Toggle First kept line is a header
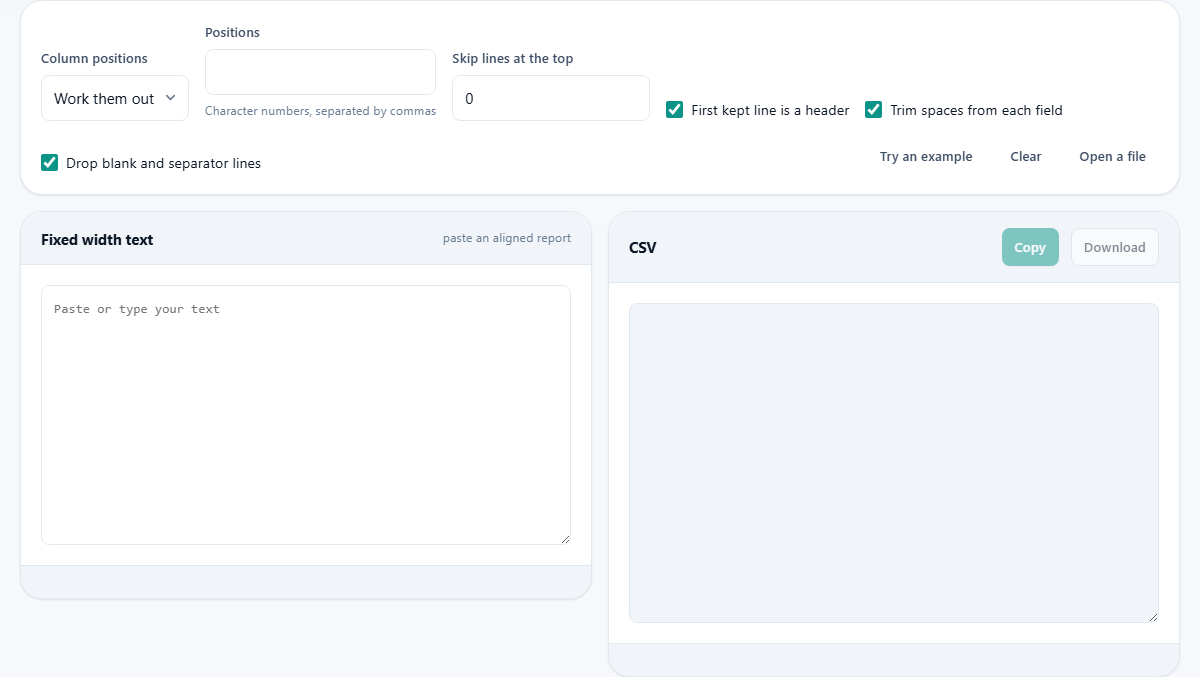The height and width of the screenshot is (677, 1200). pyautogui.click(x=675, y=110)
